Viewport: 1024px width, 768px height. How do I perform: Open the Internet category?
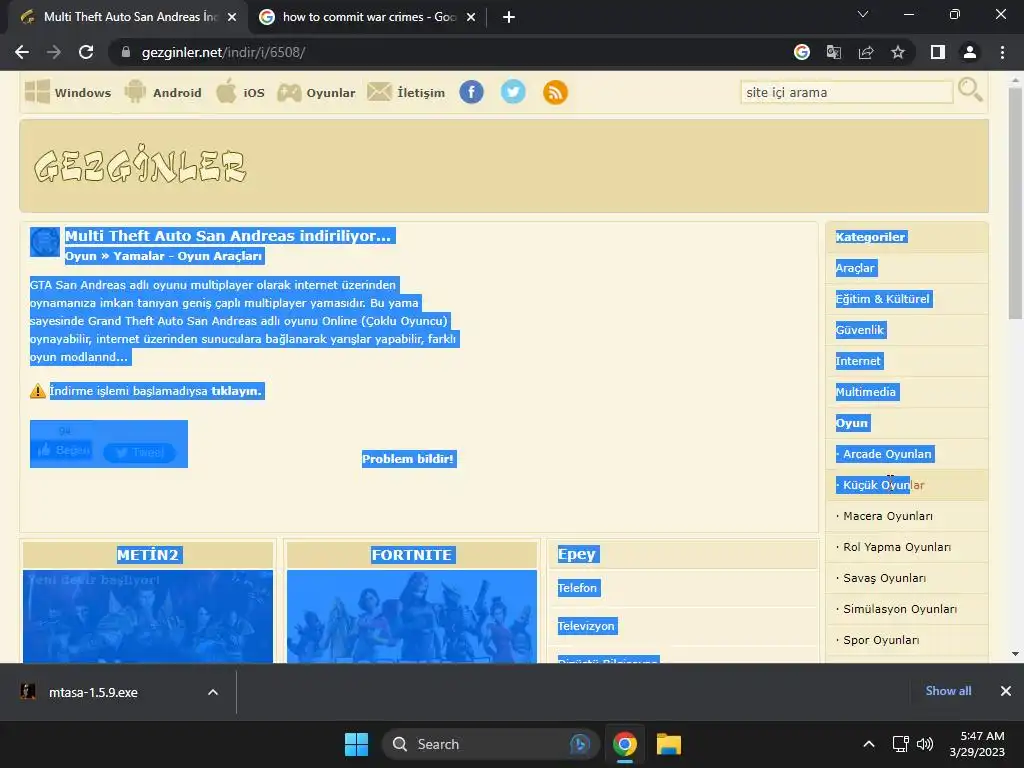pyautogui.click(x=858, y=361)
